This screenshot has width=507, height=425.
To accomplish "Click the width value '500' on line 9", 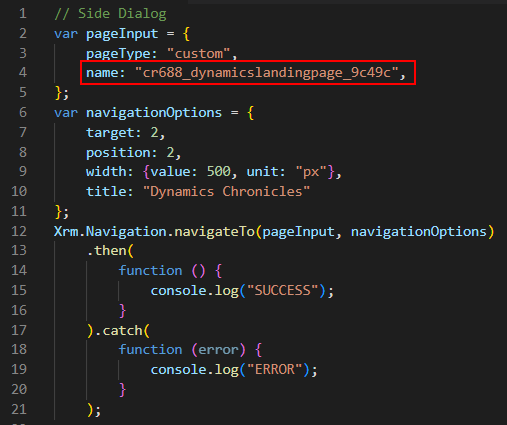I will (x=219, y=172).
